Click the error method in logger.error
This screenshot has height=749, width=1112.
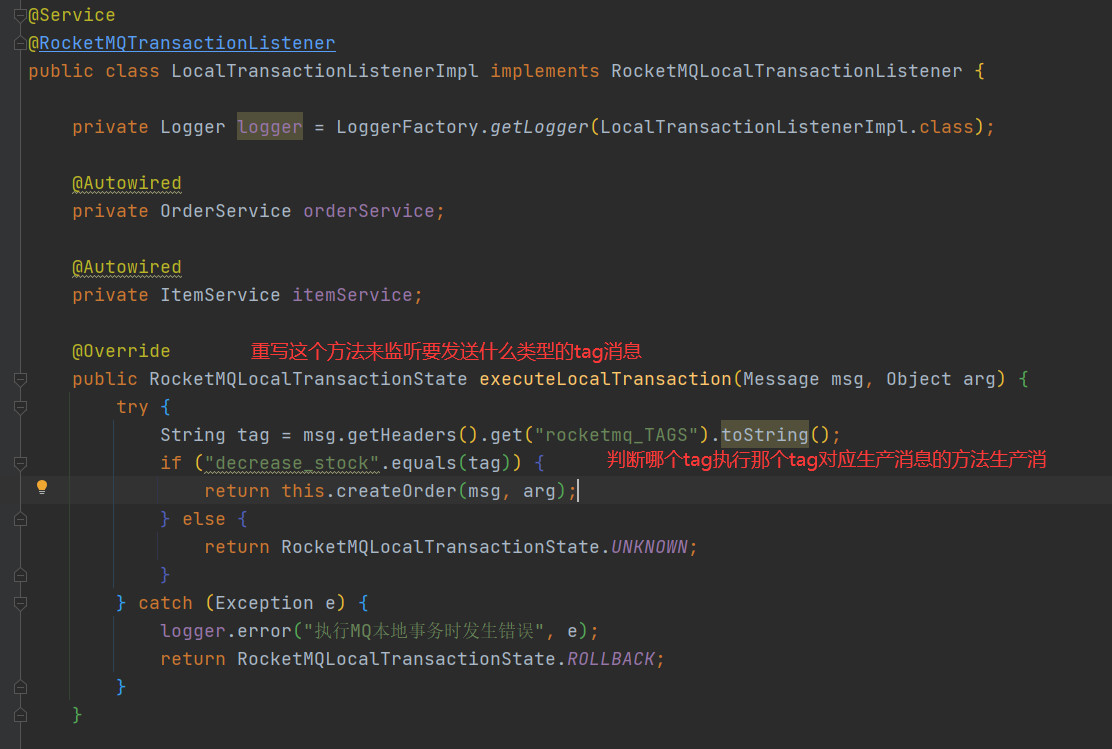tap(265, 631)
